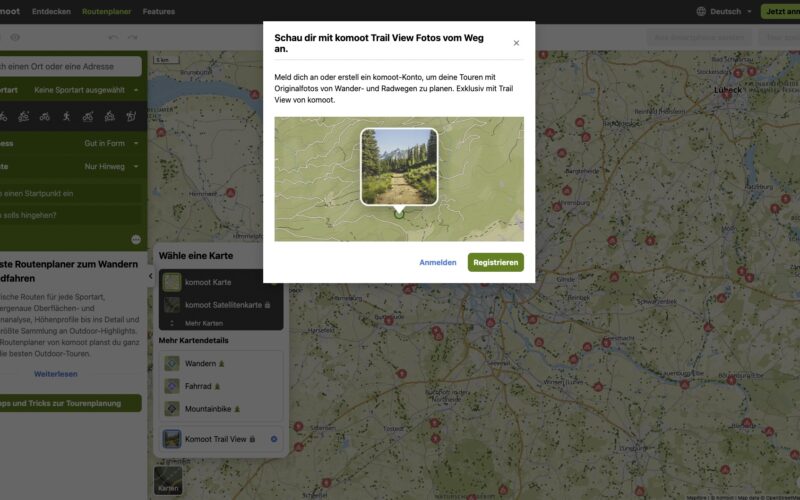Collapse the sidebar with the left chevron
Screen dimensions: 800x500
[x=151, y=276]
